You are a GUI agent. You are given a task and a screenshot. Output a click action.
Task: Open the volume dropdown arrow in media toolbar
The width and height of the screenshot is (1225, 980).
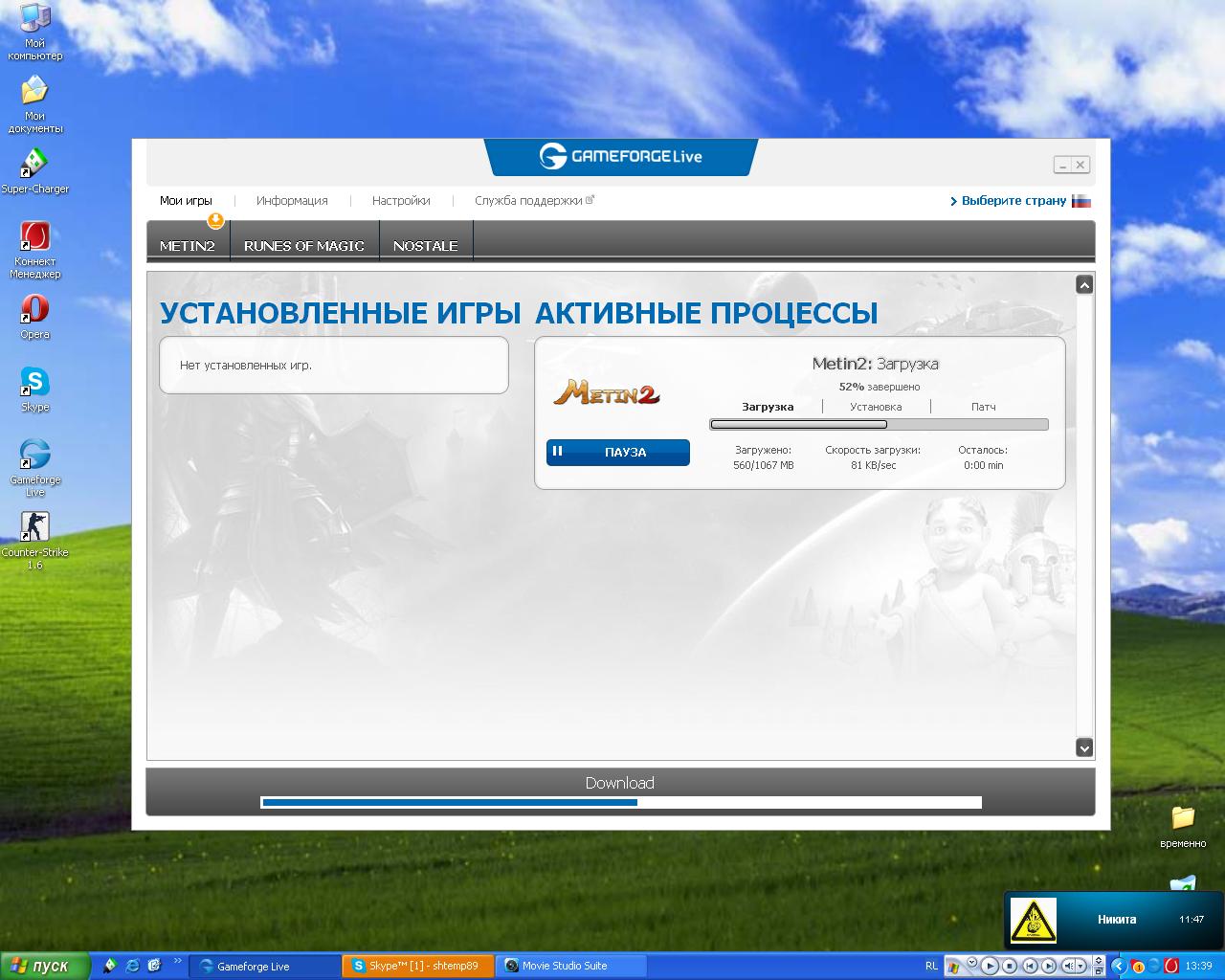[1082, 966]
